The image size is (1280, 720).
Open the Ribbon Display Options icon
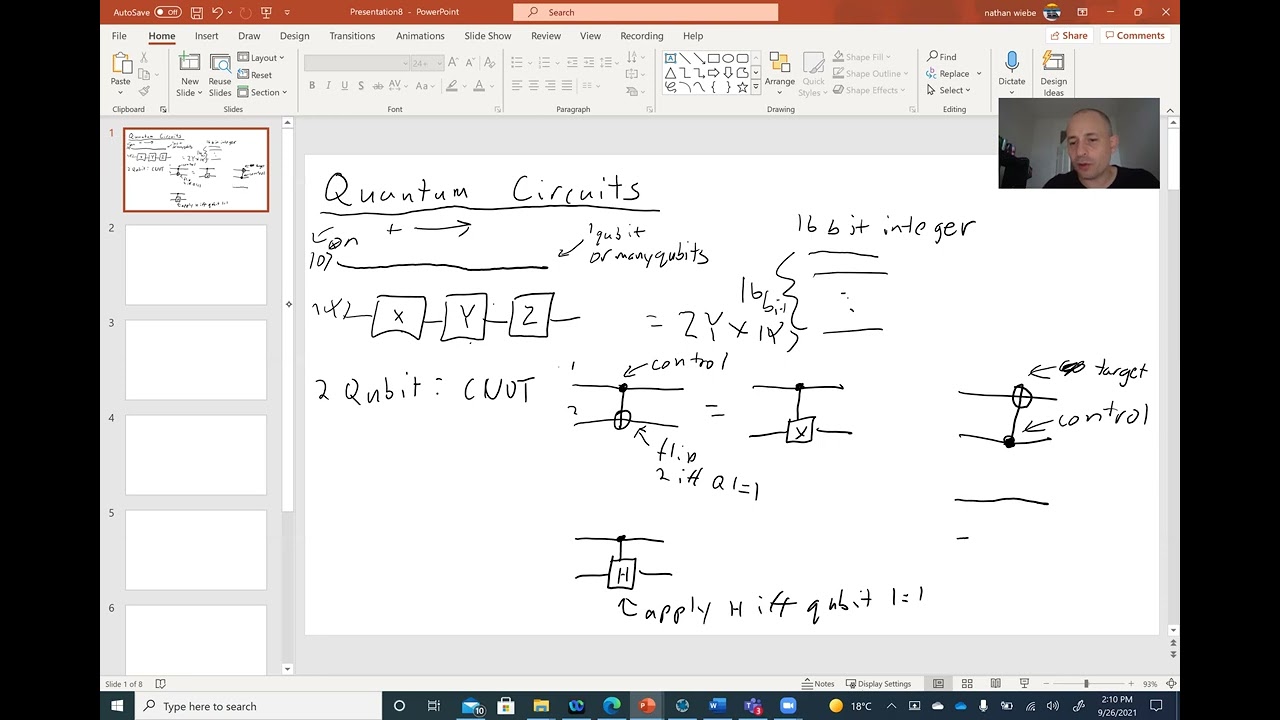(1082, 12)
